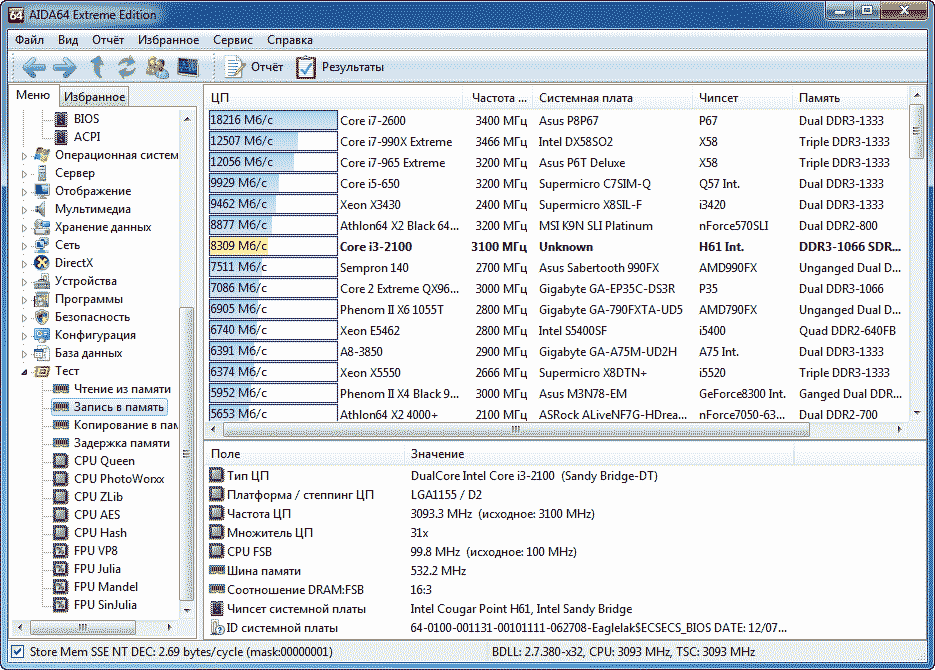
Task: Sort results by the ЦП column header
Action: coord(334,98)
